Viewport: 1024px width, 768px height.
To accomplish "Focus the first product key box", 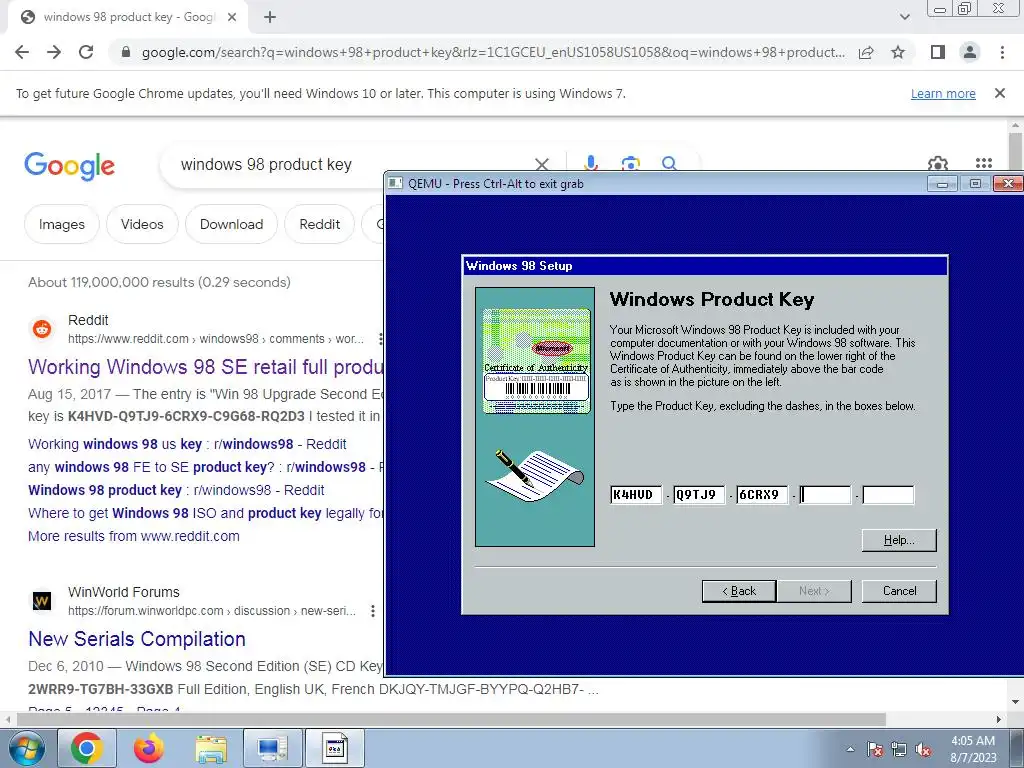I will pos(635,495).
